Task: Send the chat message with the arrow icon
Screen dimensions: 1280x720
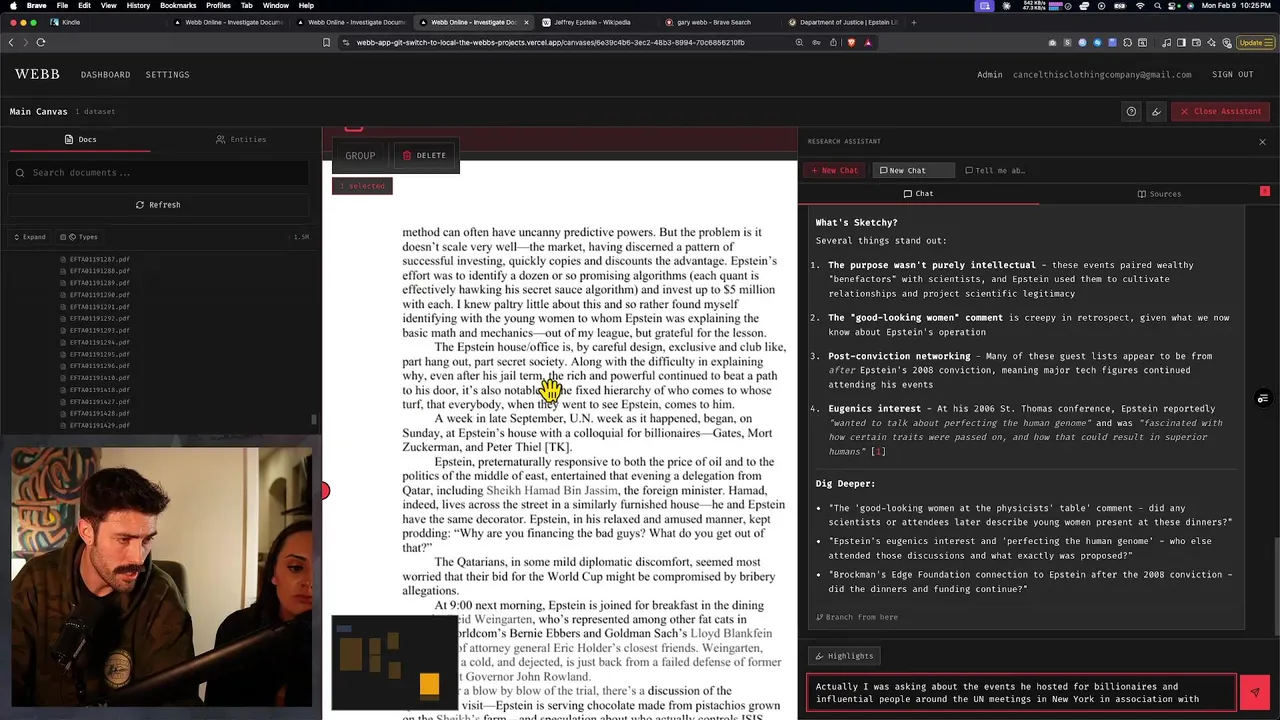Action: coord(1255,692)
